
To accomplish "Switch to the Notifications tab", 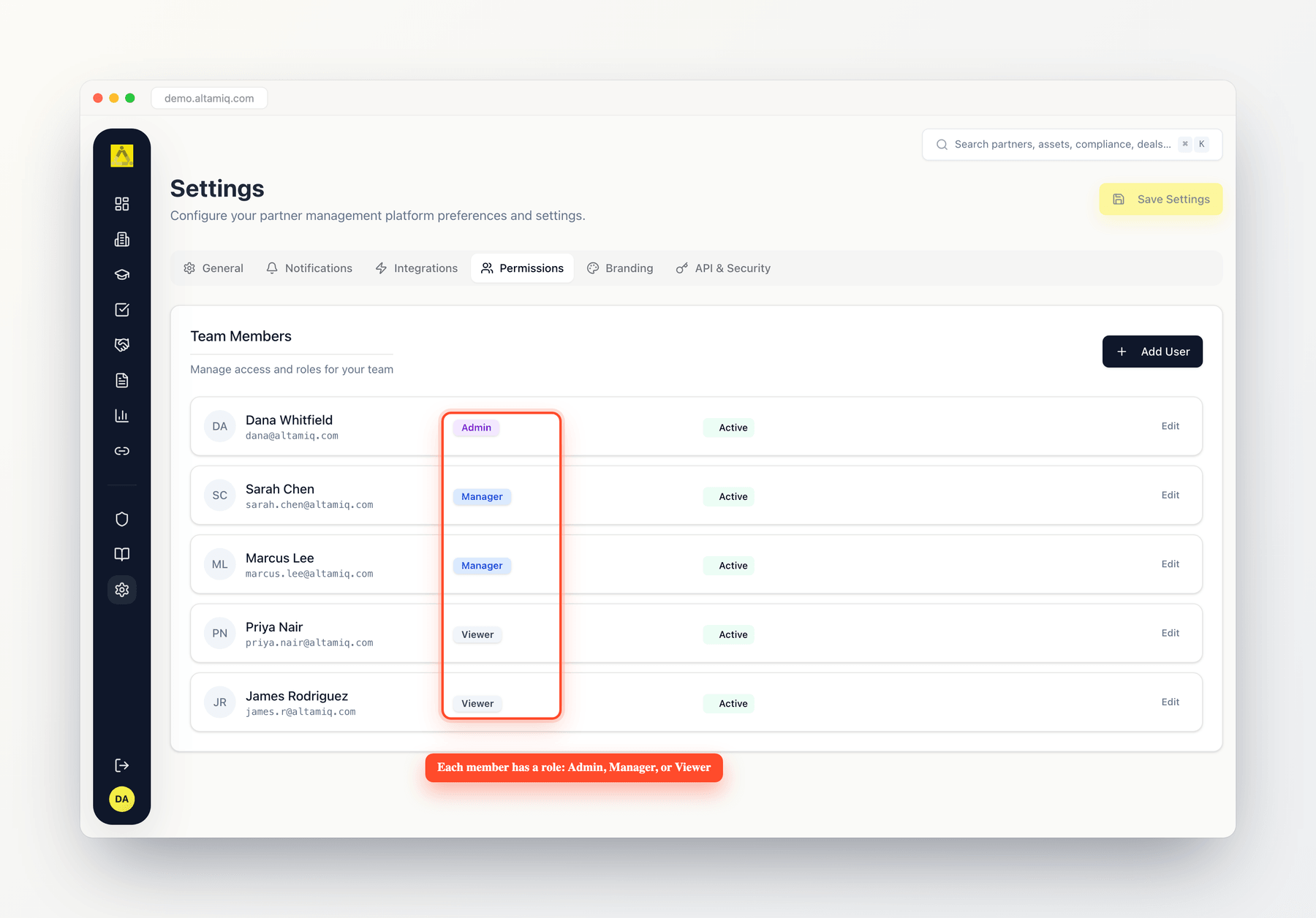I will point(309,268).
